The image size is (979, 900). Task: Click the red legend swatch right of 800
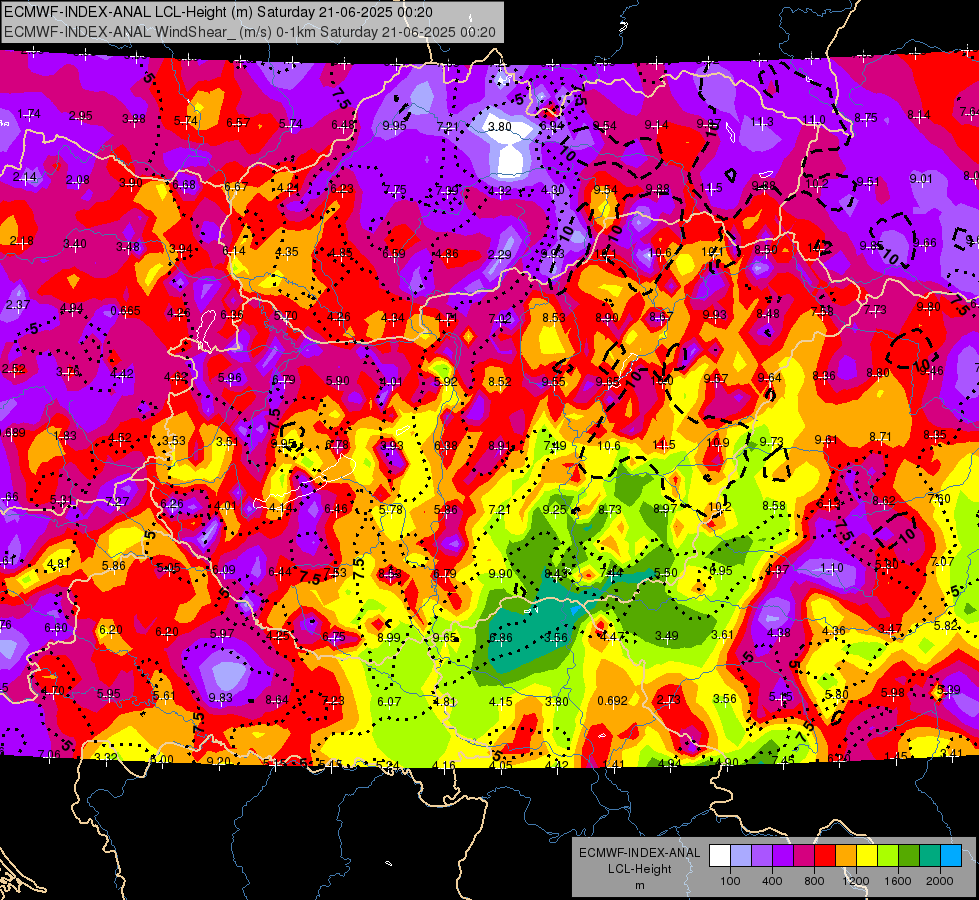(x=825, y=856)
